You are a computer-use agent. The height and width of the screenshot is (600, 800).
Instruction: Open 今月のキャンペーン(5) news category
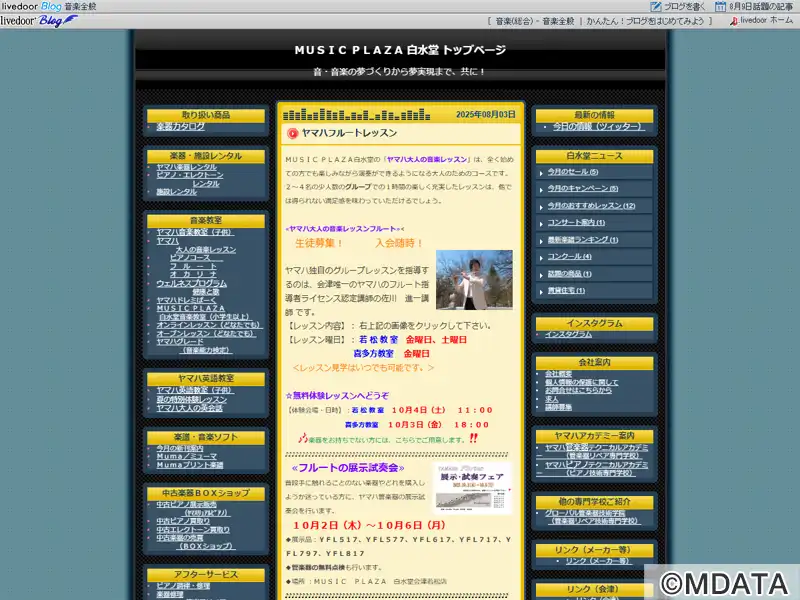583,189
